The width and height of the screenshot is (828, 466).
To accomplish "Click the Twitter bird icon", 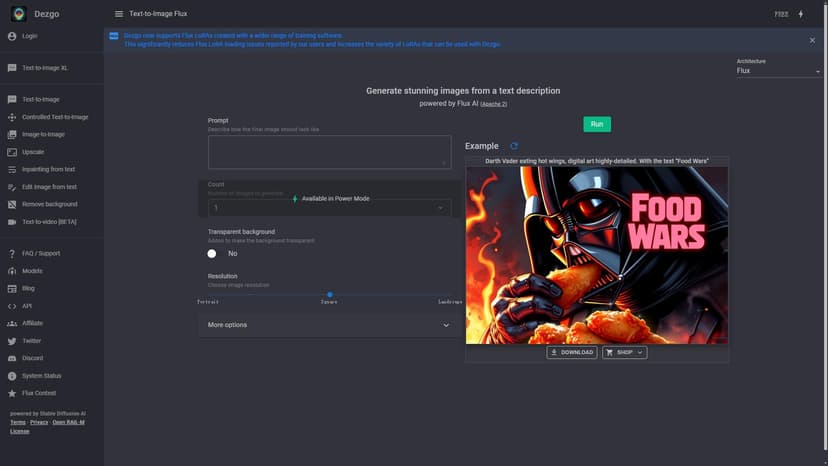I will point(12,341).
